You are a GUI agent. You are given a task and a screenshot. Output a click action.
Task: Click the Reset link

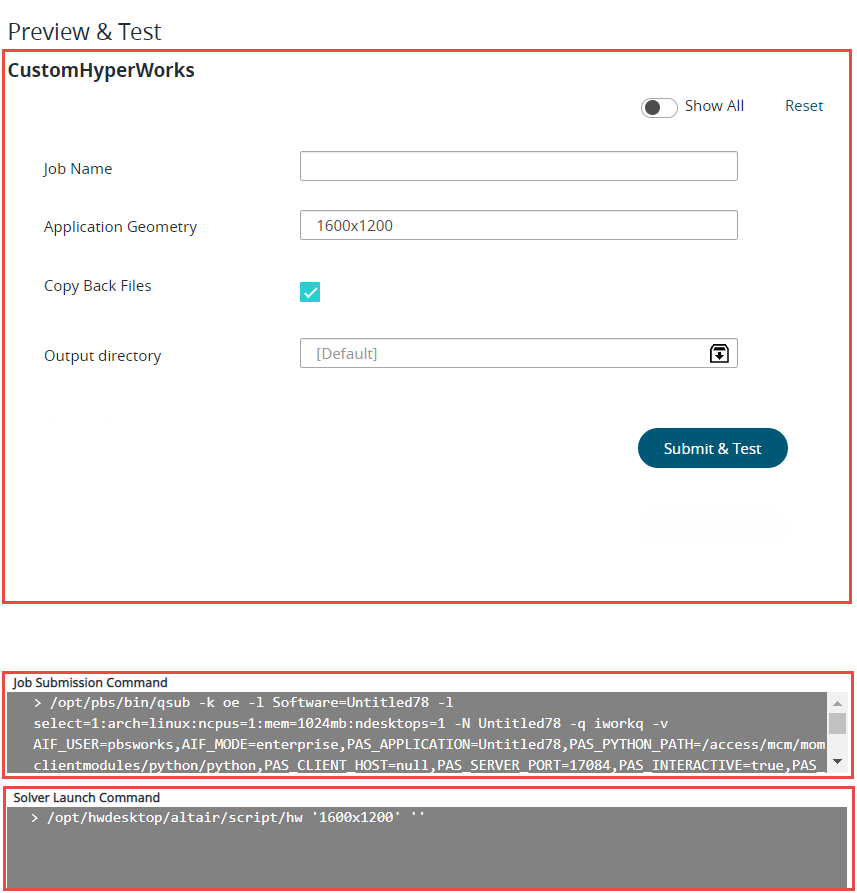pos(803,106)
